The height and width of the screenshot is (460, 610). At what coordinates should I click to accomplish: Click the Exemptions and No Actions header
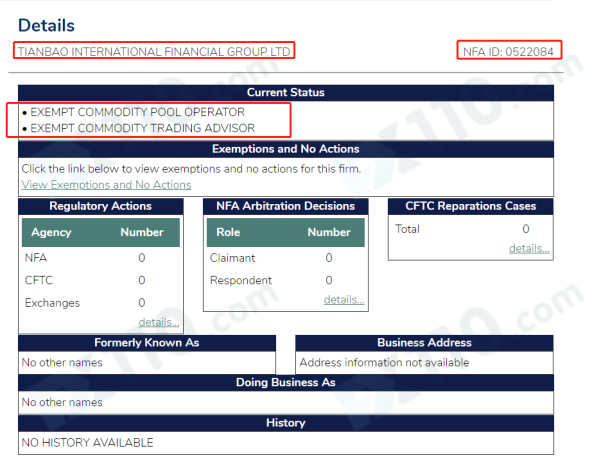[x=286, y=149]
